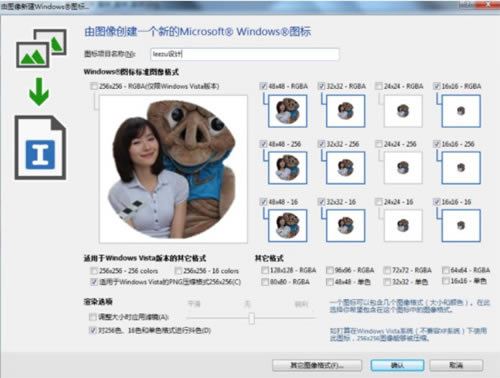
Task: Toggle the Vista PNG compressed 256x256 checkbox
Action: point(94,282)
